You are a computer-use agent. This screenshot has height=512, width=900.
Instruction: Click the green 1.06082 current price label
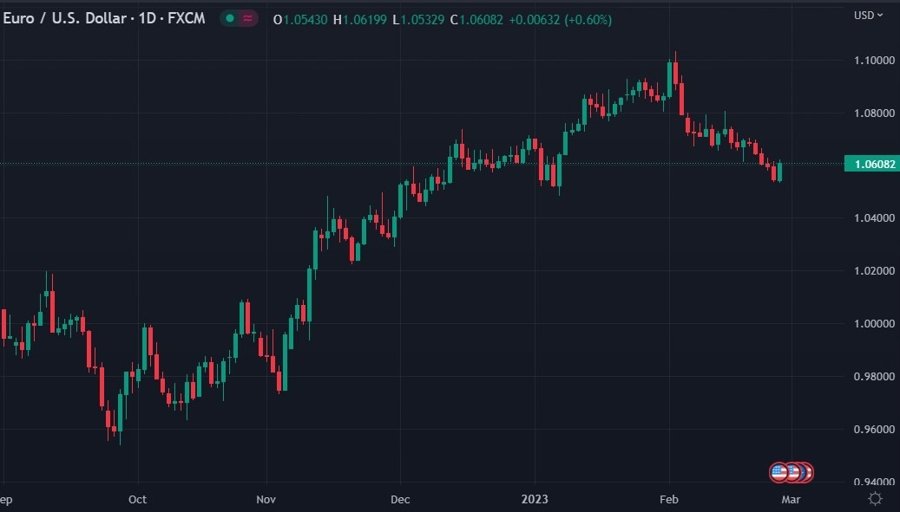point(869,163)
